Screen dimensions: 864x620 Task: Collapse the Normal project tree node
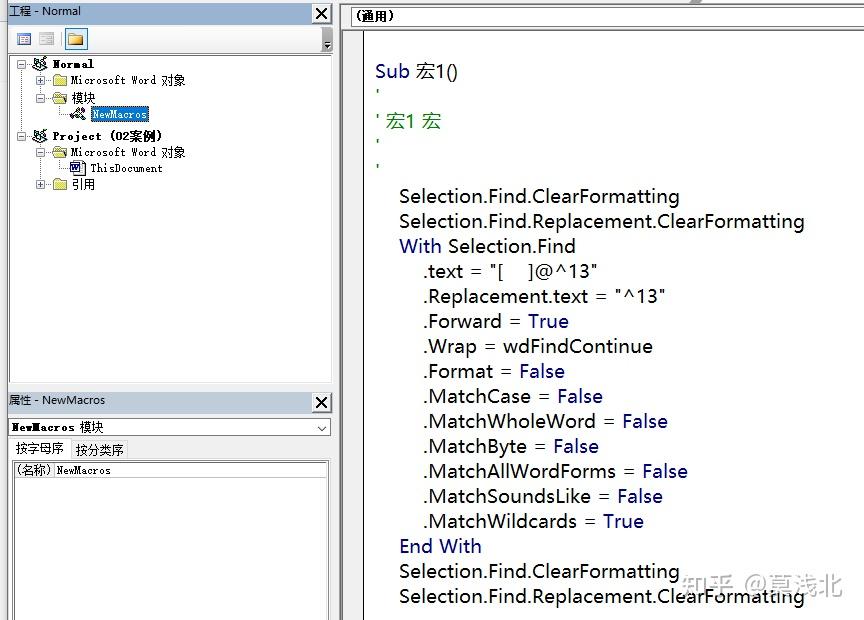21,64
